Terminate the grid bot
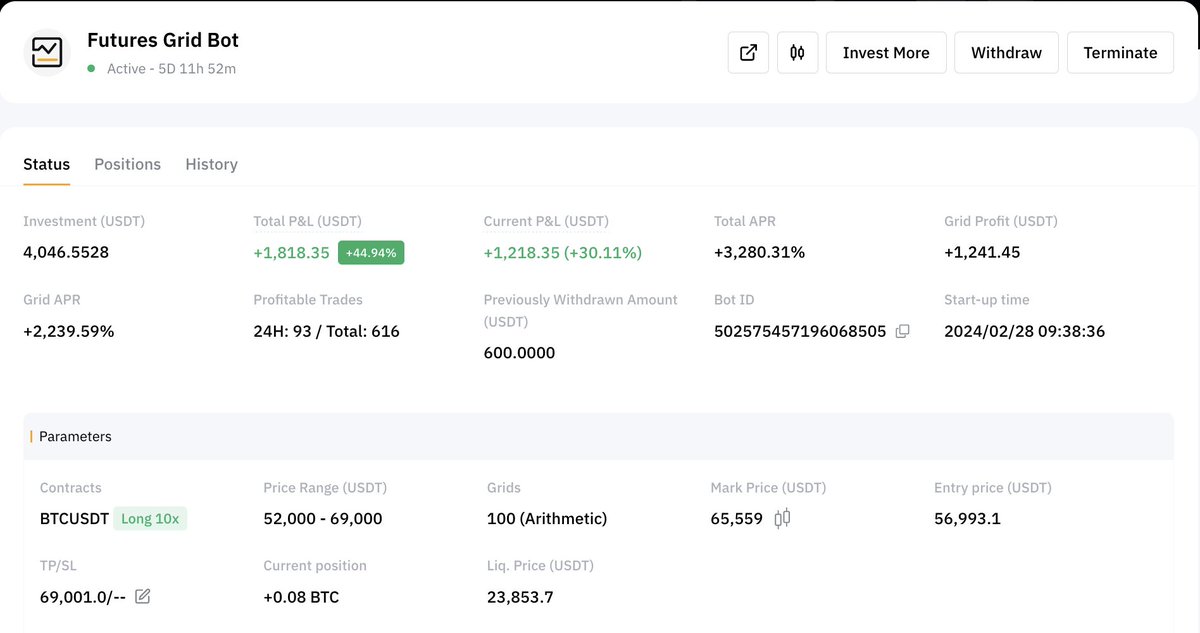 click(x=1120, y=52)
